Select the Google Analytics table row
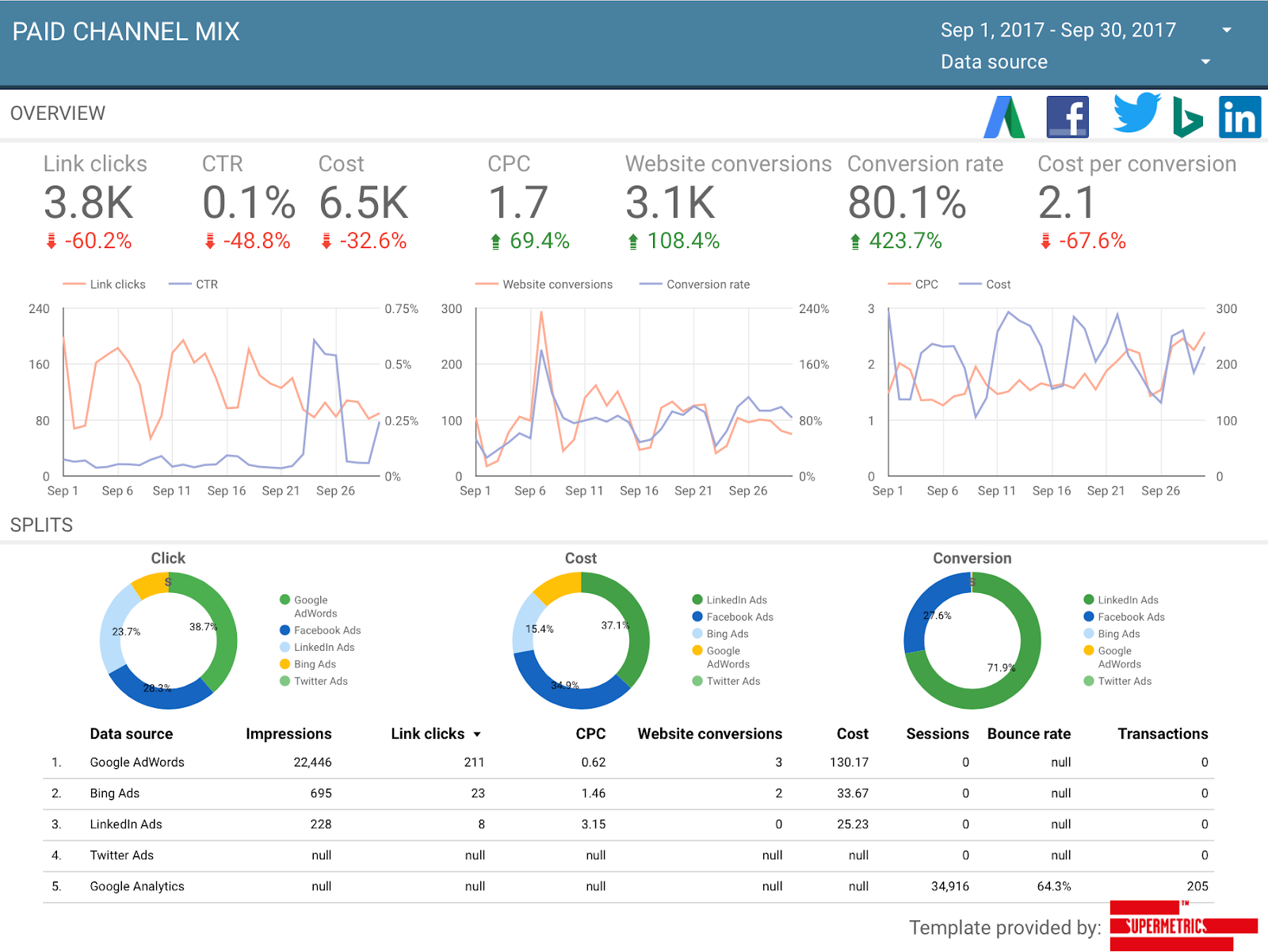1268x952 pixels. click(x=137, y=886)
